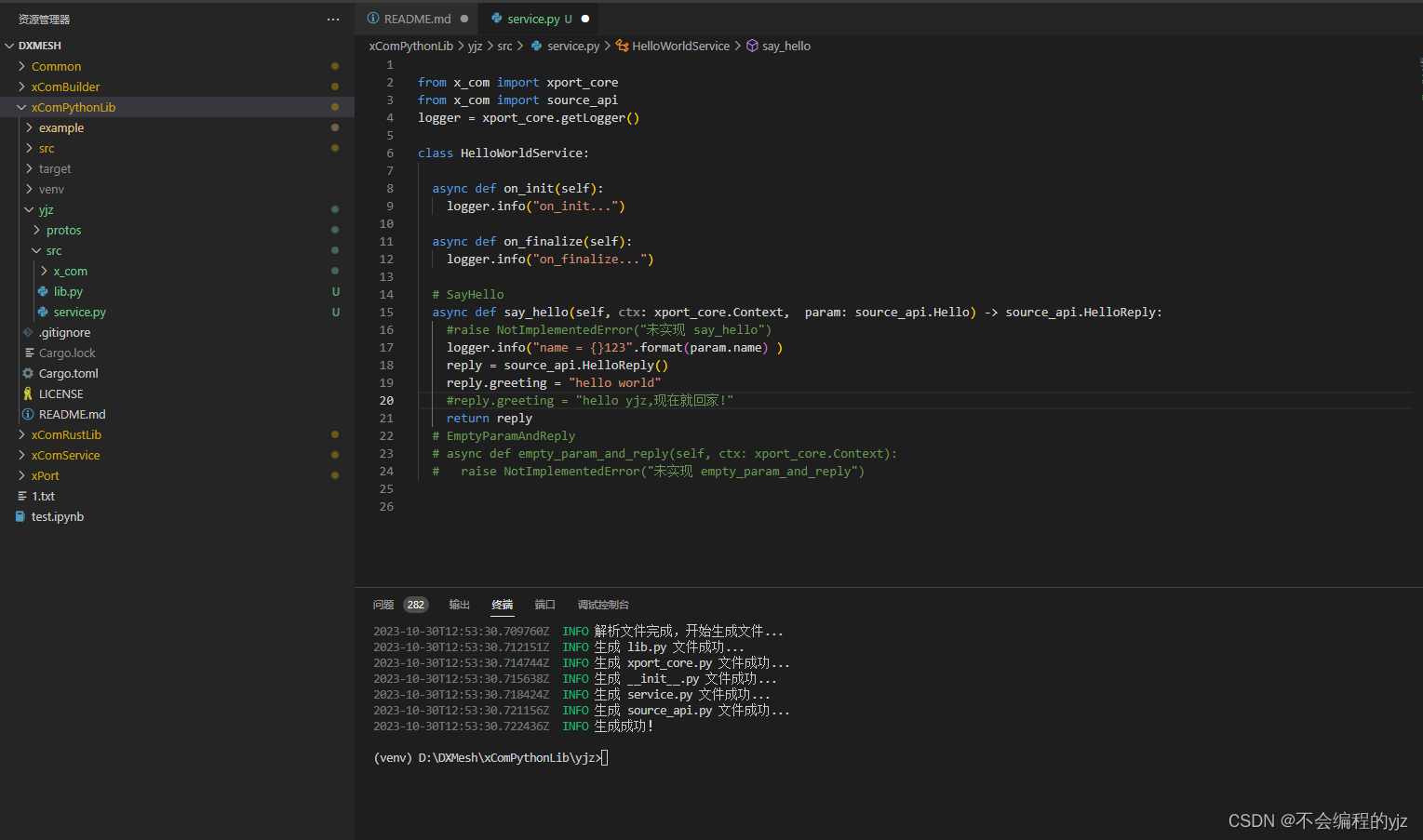Click the service.py breadcrumb Python icon
Screen dimensions: 1423x840
537,46
